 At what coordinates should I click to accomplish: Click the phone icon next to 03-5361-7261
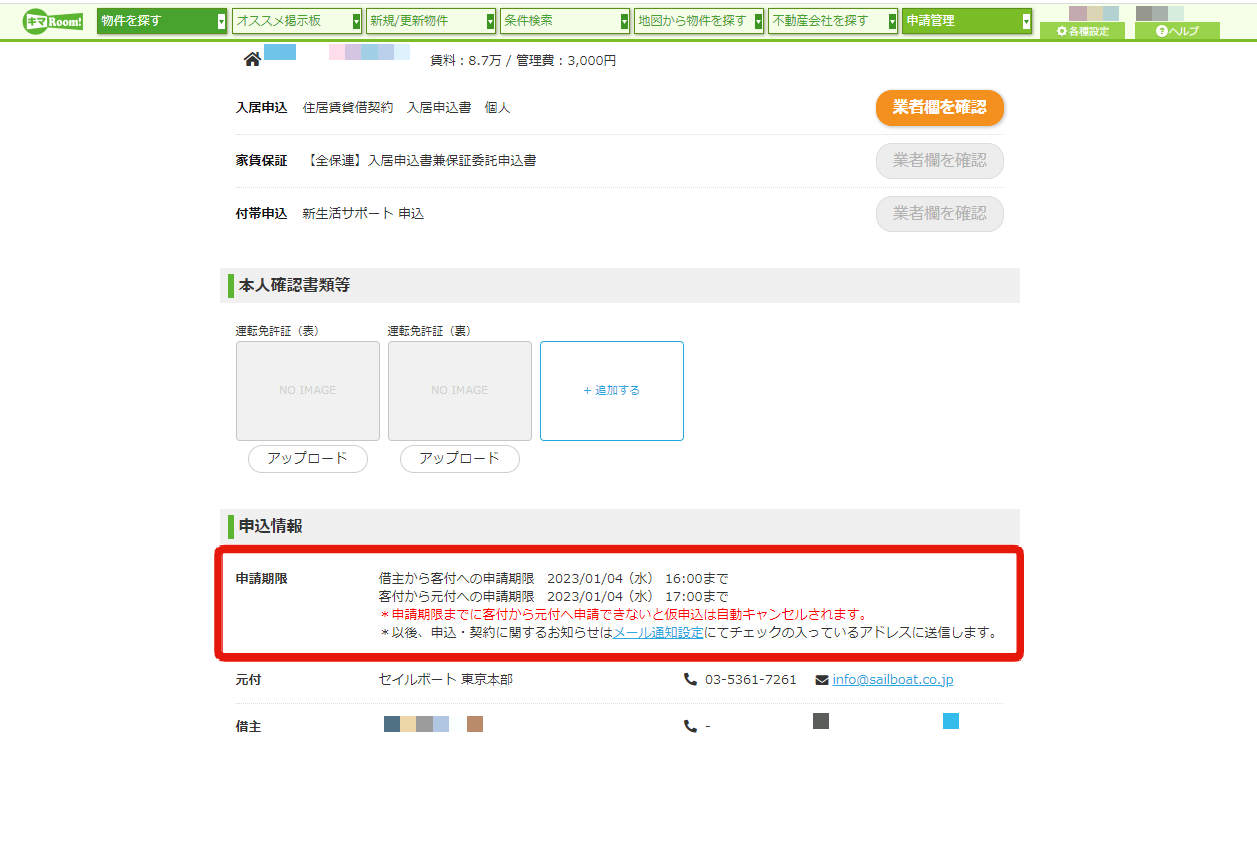690,680
